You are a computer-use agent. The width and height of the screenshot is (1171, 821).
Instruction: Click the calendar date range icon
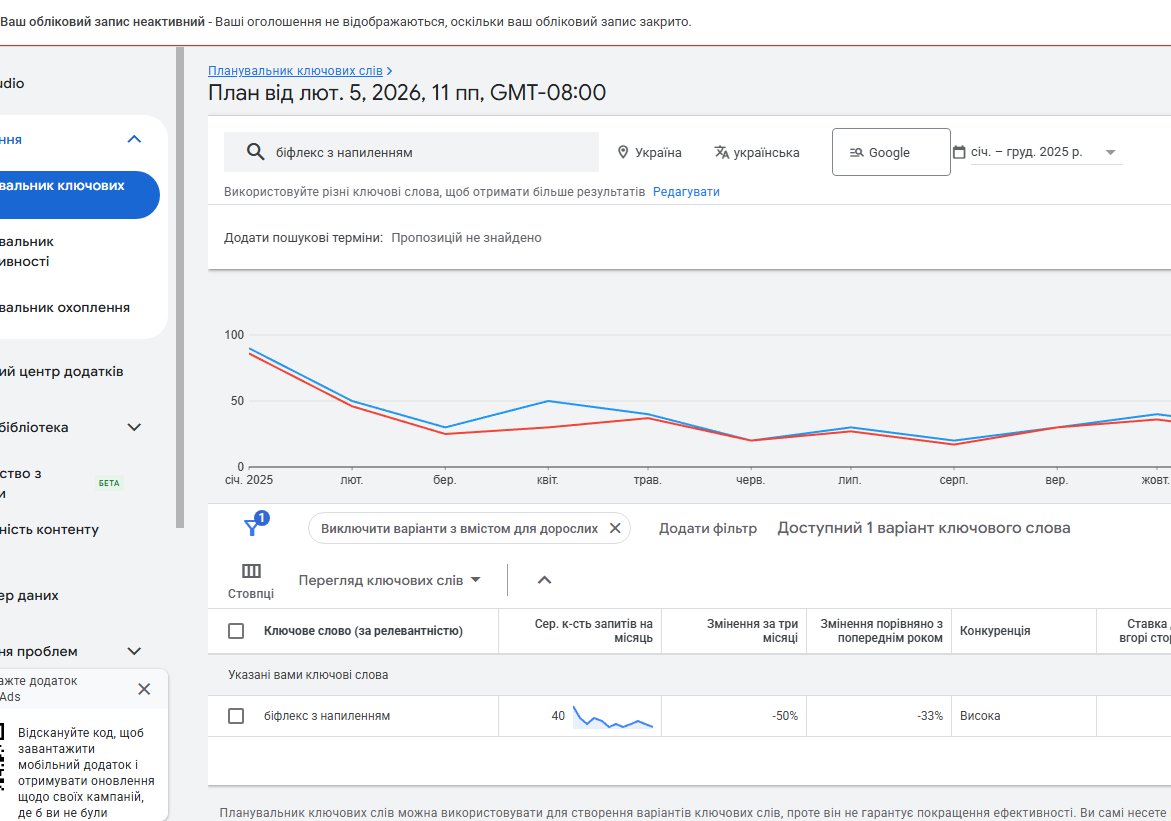point(959,152)
